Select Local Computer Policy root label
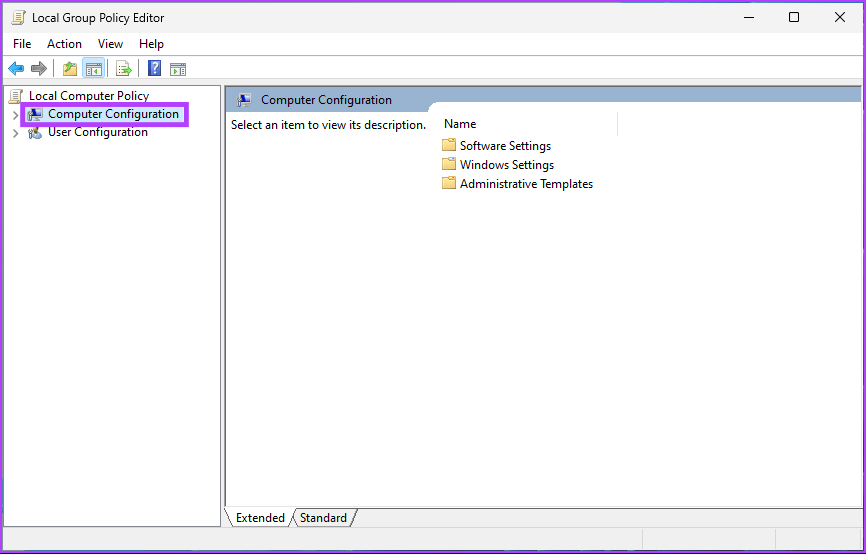This screenshot has height=554, width=866. tap(89, 96)
